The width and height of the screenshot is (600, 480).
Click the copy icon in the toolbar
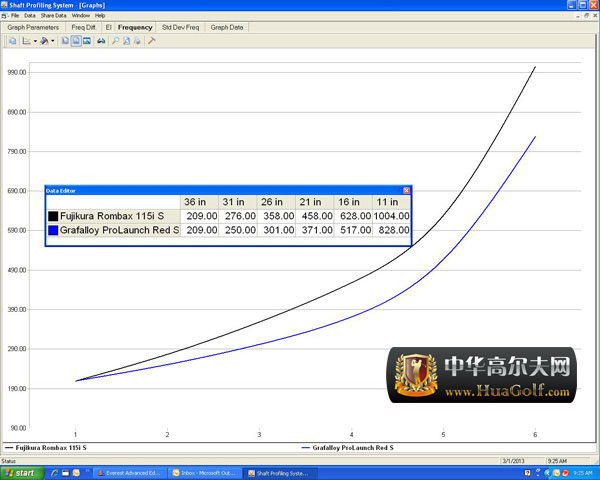pyautogui.click(x=10, y=41)
